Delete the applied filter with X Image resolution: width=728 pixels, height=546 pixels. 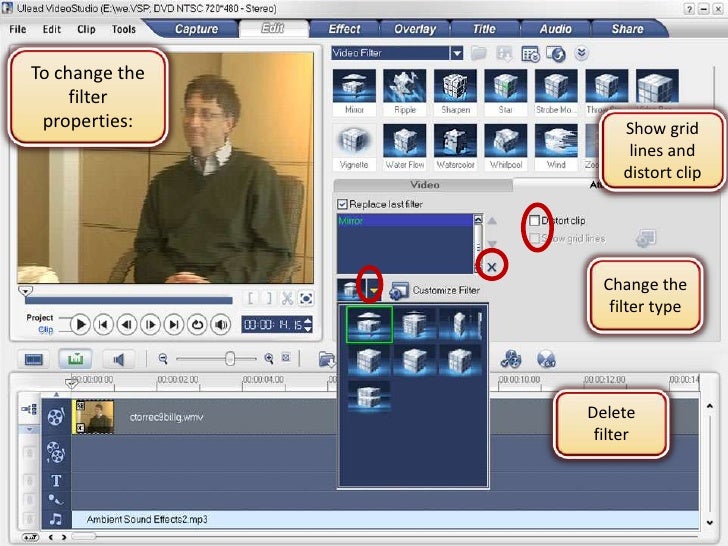(x=492, y=266)
